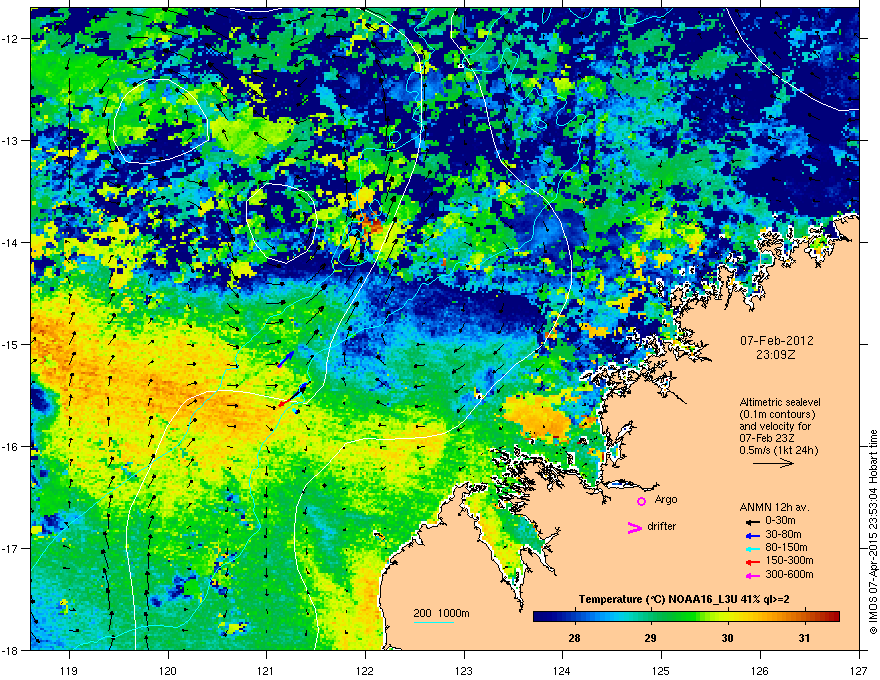
Task: Click the latitude axis label -13
Action: 10,140
